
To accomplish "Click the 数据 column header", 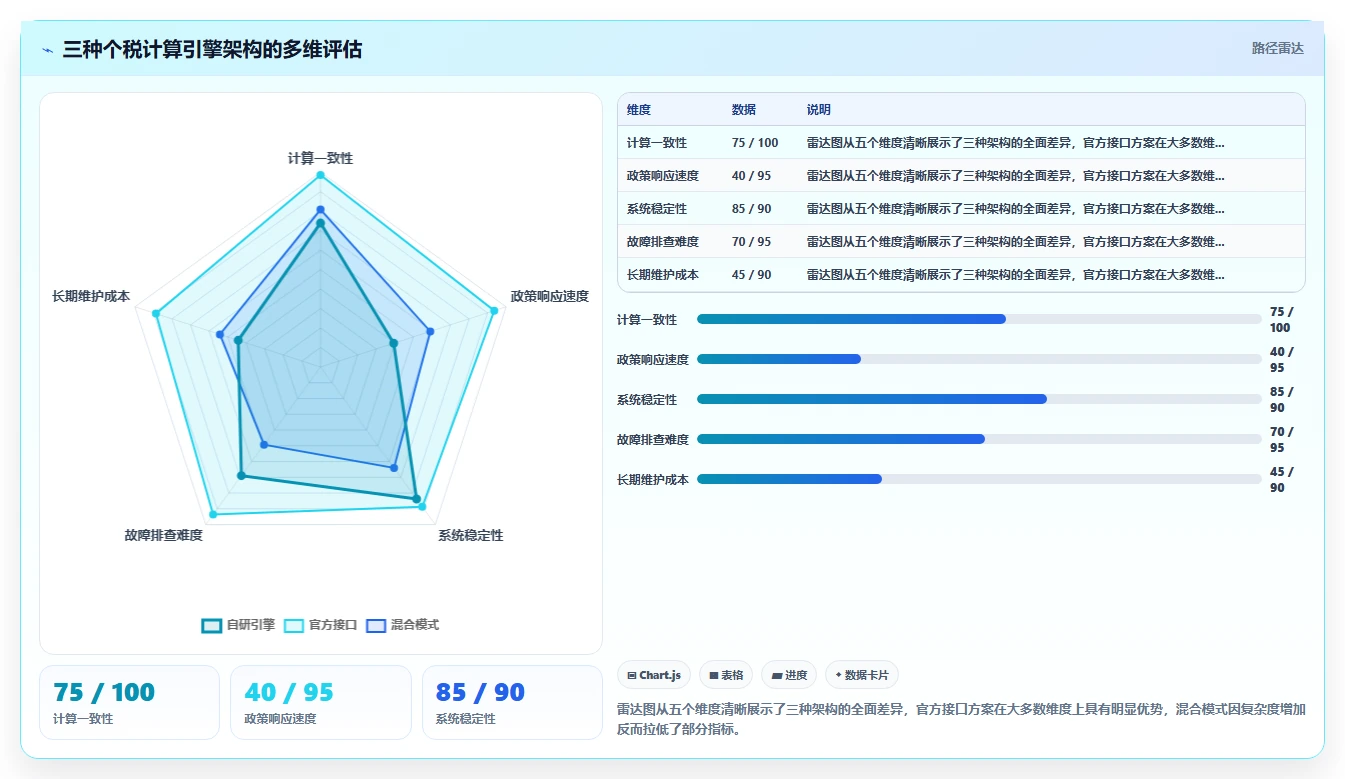I will click(744, 110).
